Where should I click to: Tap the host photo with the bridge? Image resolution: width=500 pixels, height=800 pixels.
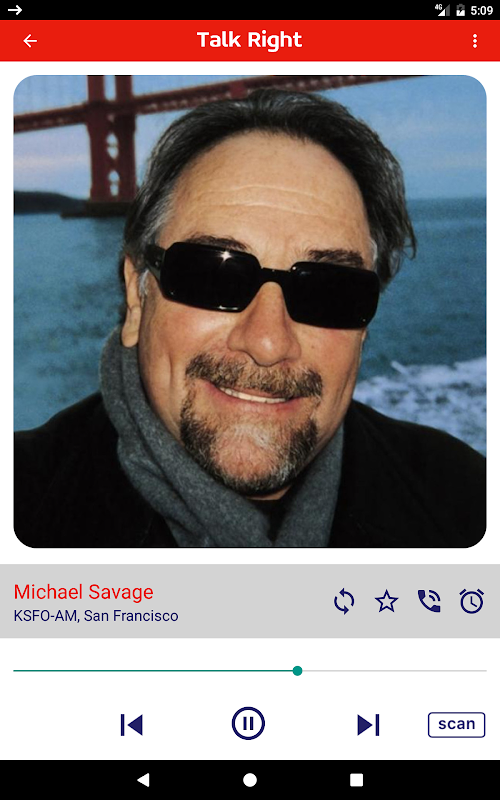(x=250, y=311)
